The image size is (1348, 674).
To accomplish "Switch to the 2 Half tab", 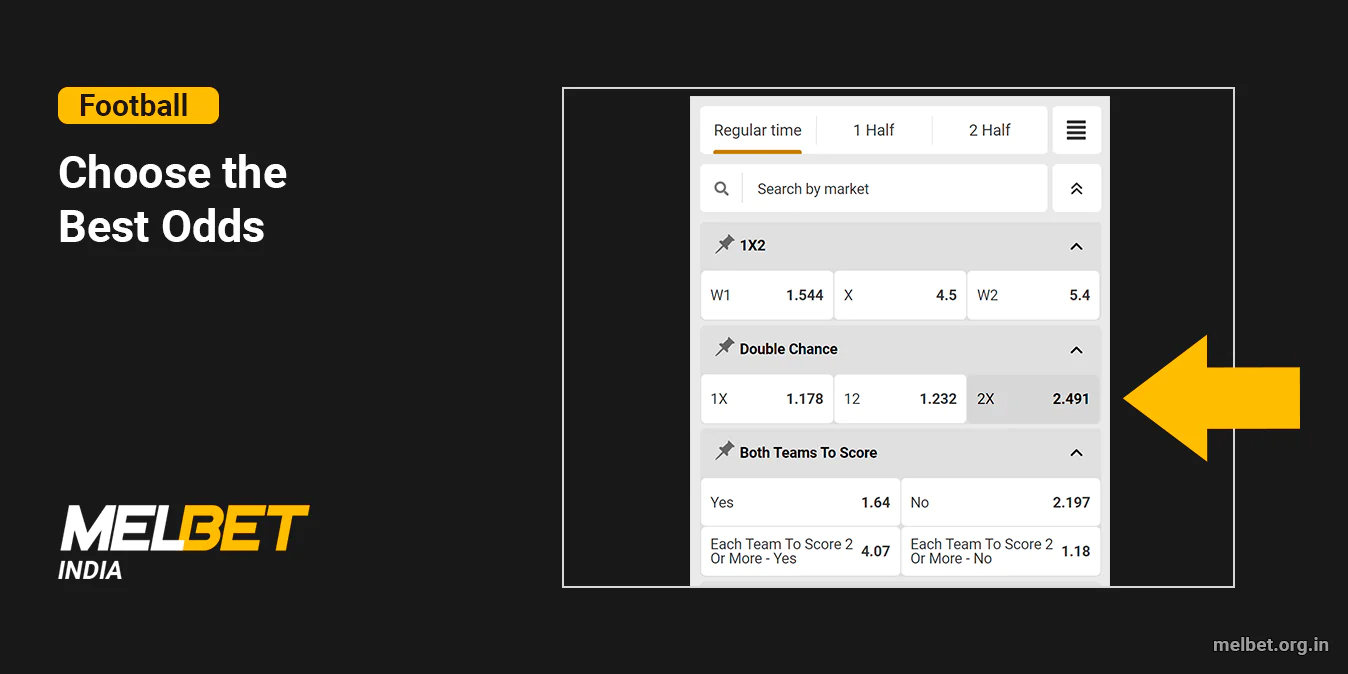I will [989, 129].
